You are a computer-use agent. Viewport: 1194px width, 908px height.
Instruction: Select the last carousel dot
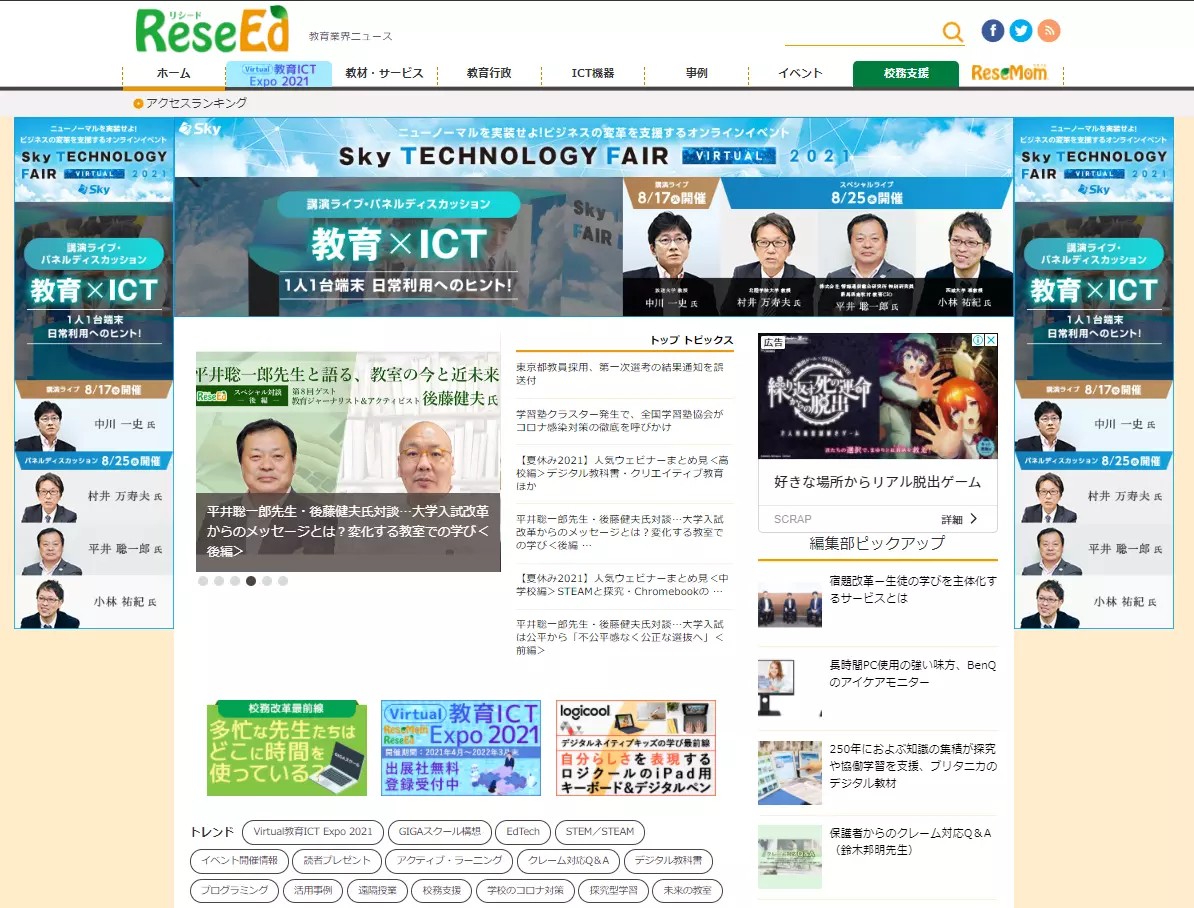click(283, 580)
